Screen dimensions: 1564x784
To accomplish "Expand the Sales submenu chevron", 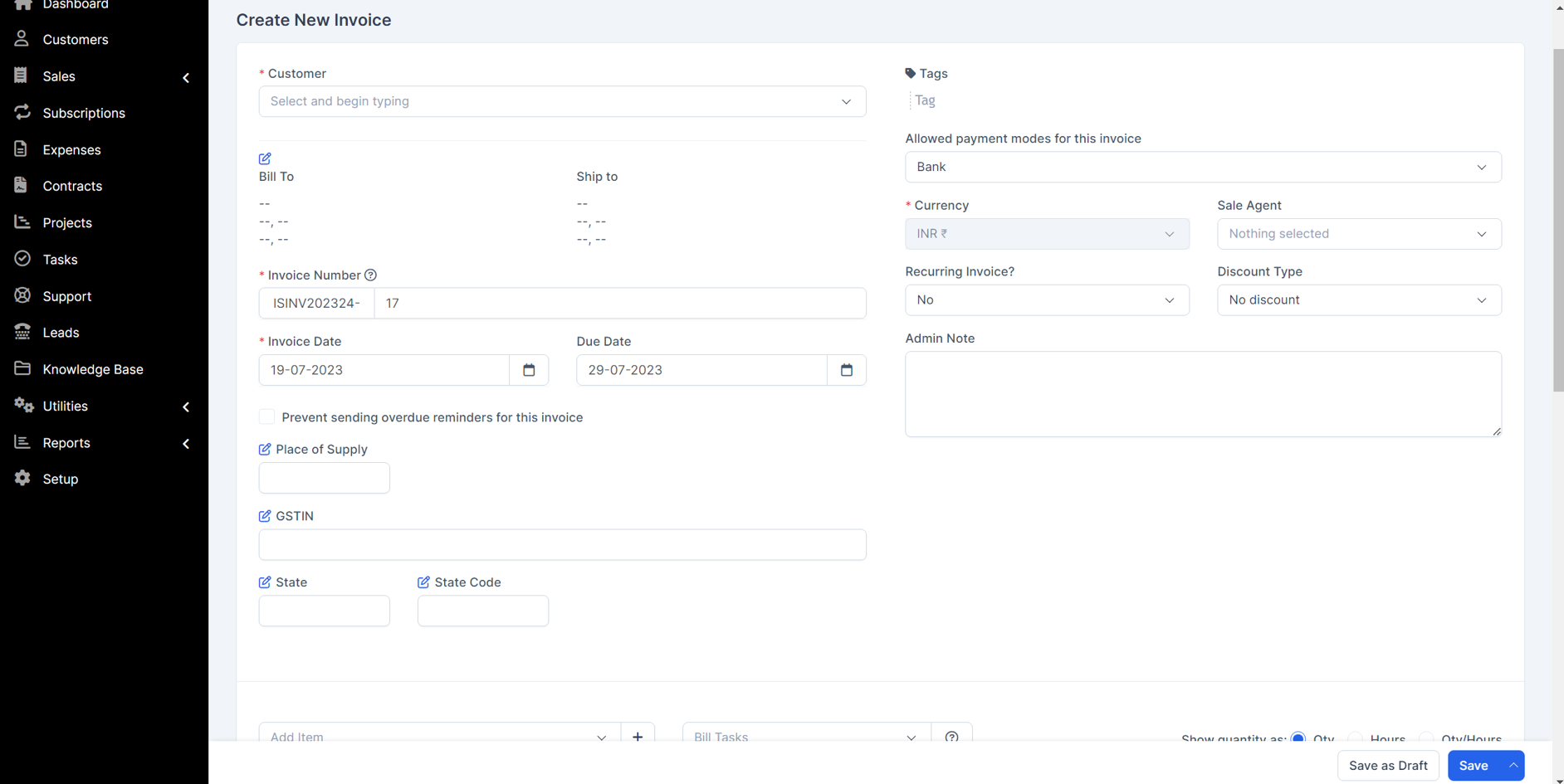I will (186, 77).
